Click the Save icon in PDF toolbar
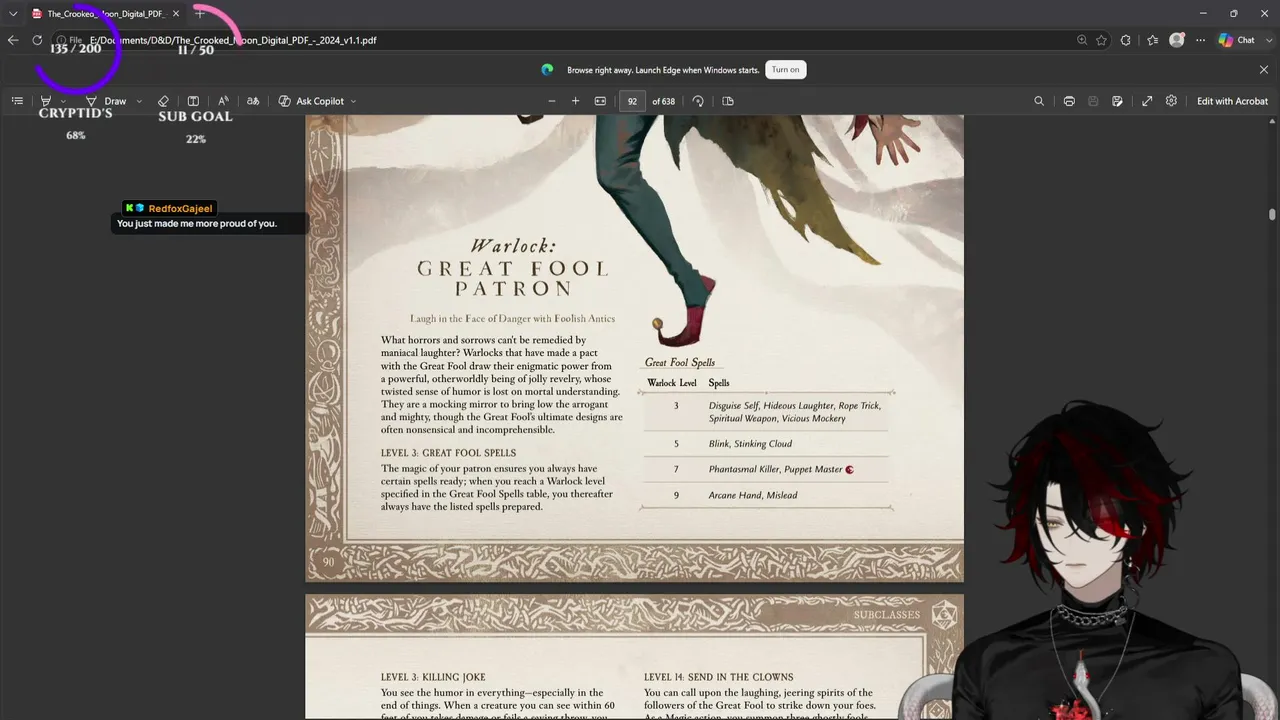 1093,101
